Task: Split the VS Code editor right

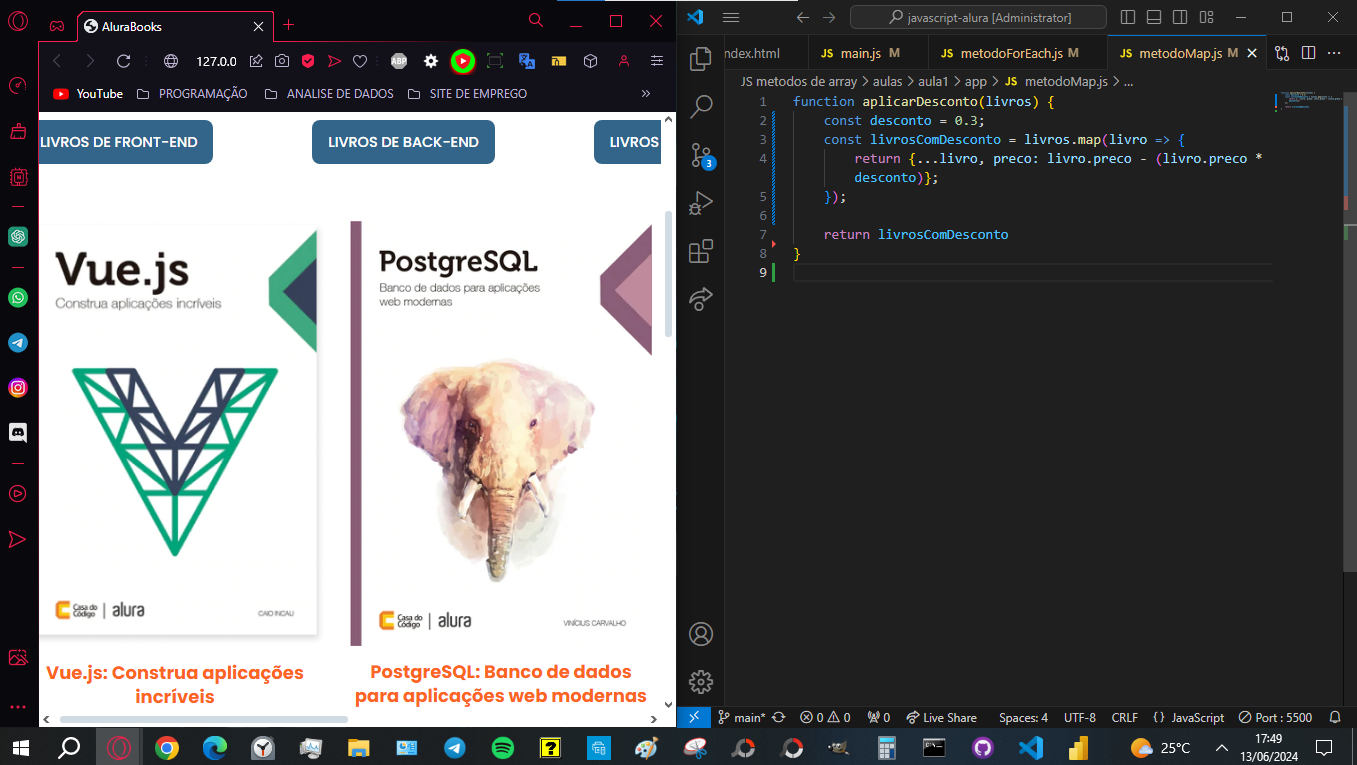Action: 1308,53
